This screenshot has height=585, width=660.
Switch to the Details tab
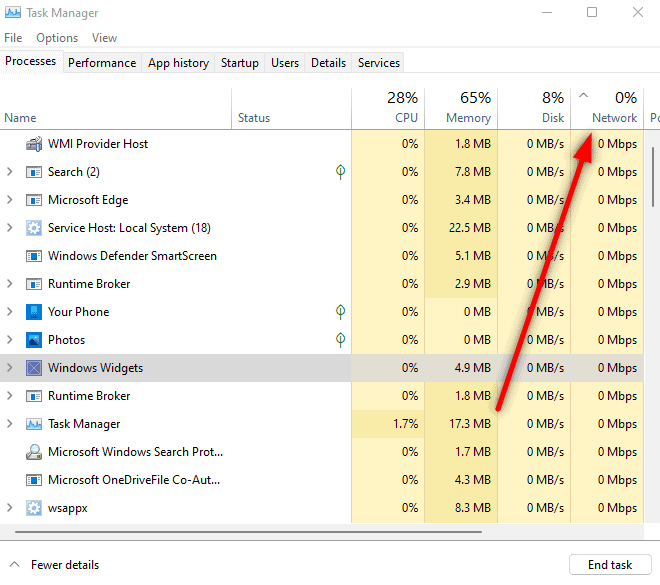328,63
